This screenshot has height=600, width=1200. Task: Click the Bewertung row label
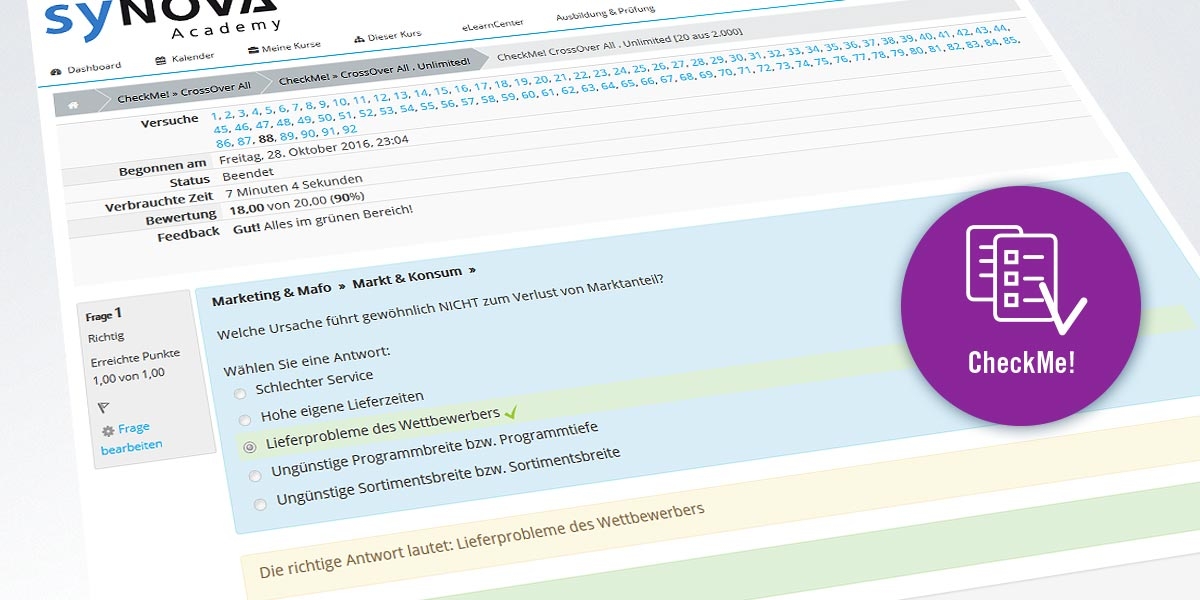click(181, 218)
